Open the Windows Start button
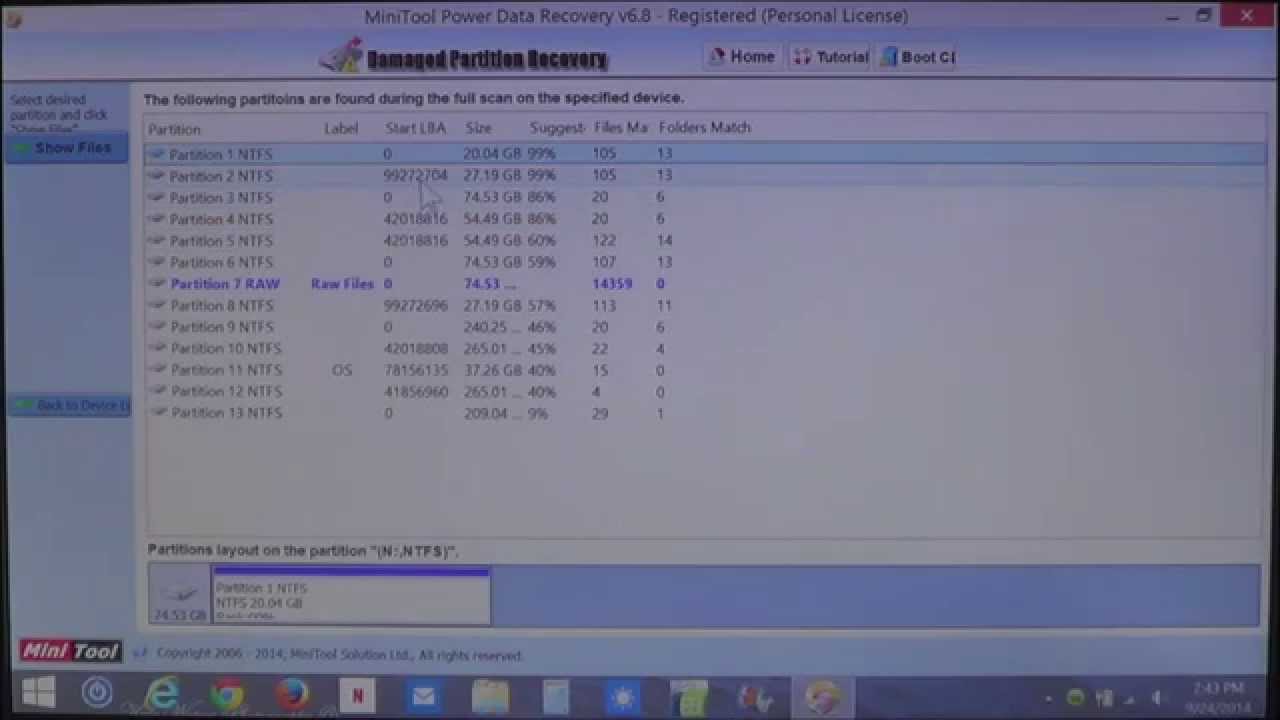The height and width of the screenshot is (720, 1280). (x=38, y=694)
